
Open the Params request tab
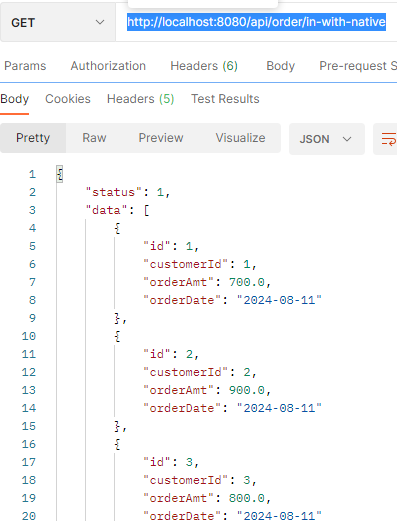click(25, 66)
